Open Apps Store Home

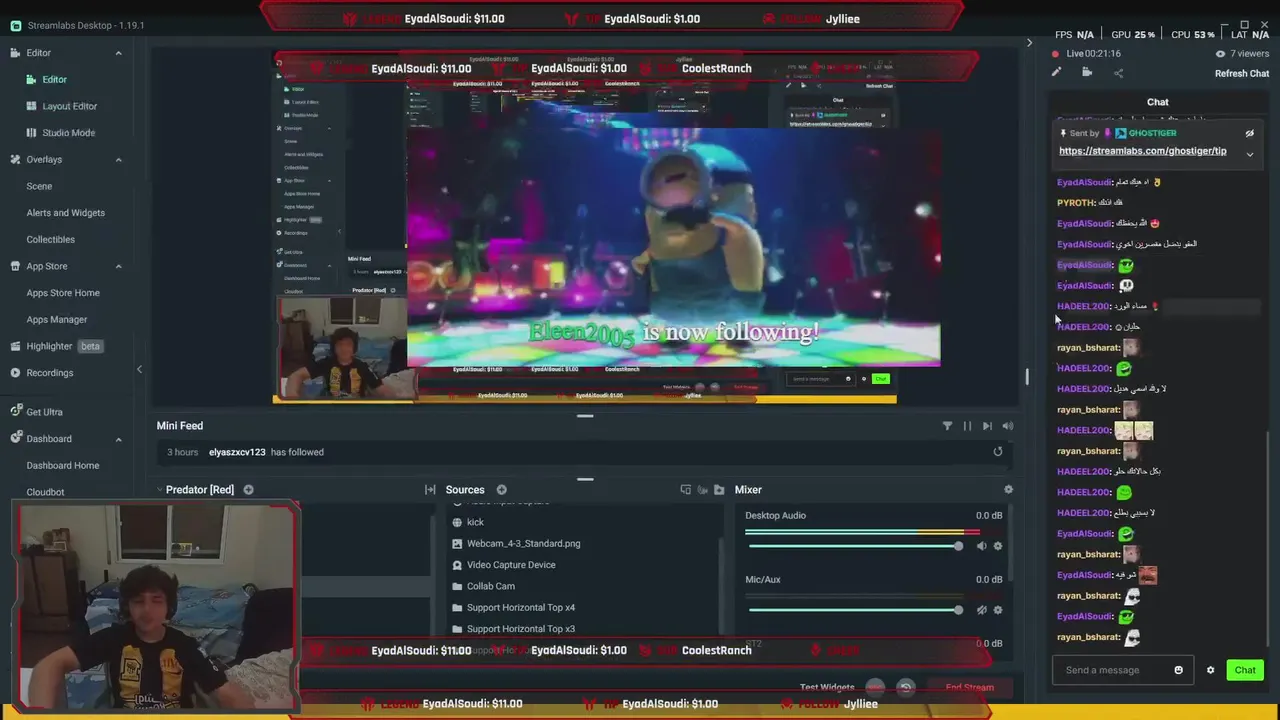point(63,293)
